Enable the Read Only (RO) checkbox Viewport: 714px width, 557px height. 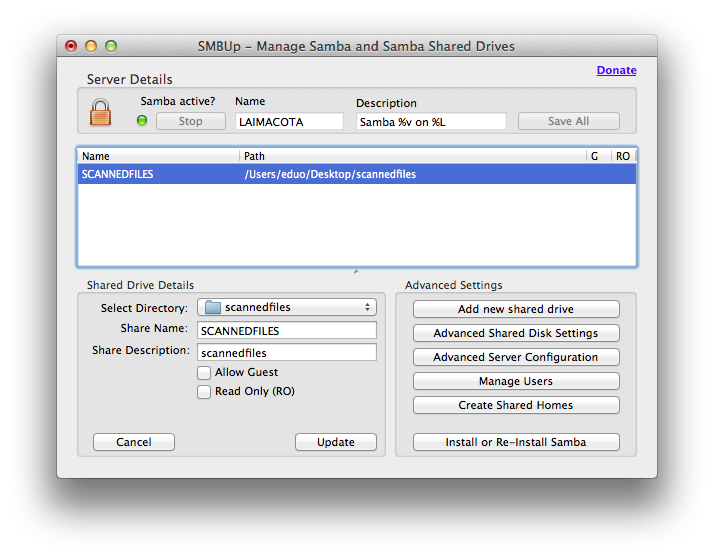pos(204,392)
